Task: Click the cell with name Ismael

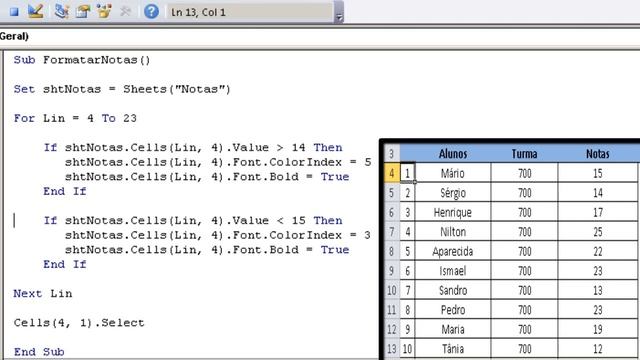Action: tap(453, 271)
